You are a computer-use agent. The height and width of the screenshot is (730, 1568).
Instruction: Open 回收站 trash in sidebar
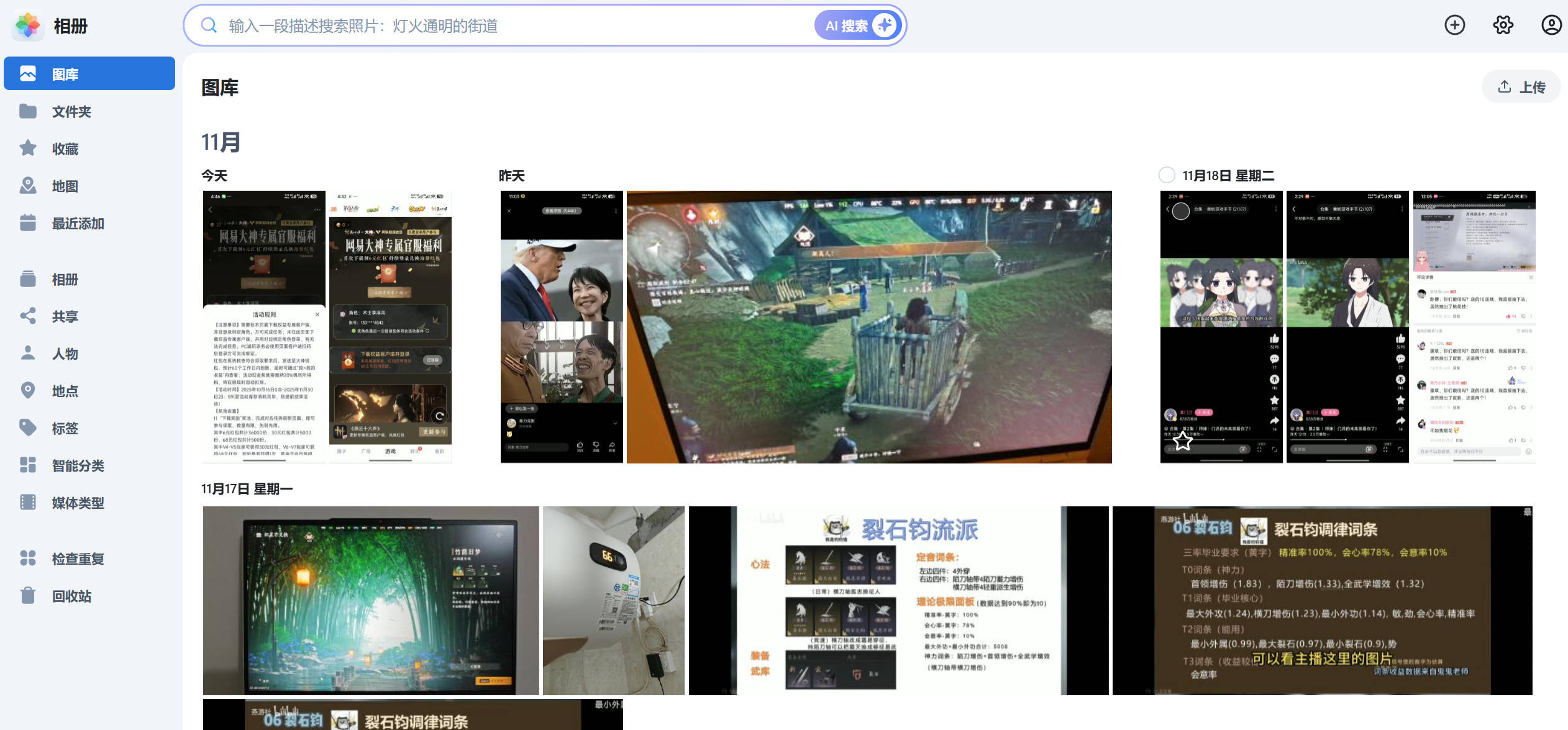coord(71,596)
